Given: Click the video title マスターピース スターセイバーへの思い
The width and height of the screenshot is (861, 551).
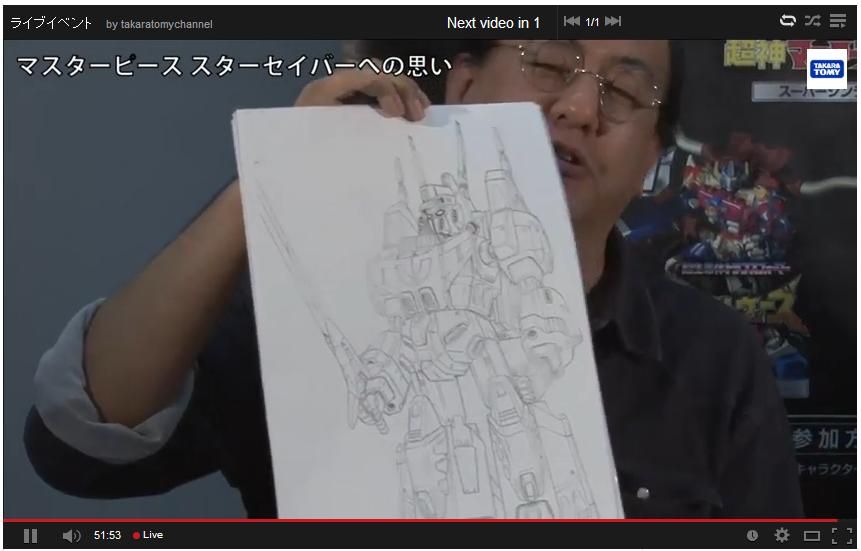Looking at the screenshot, I should (234, 66).
